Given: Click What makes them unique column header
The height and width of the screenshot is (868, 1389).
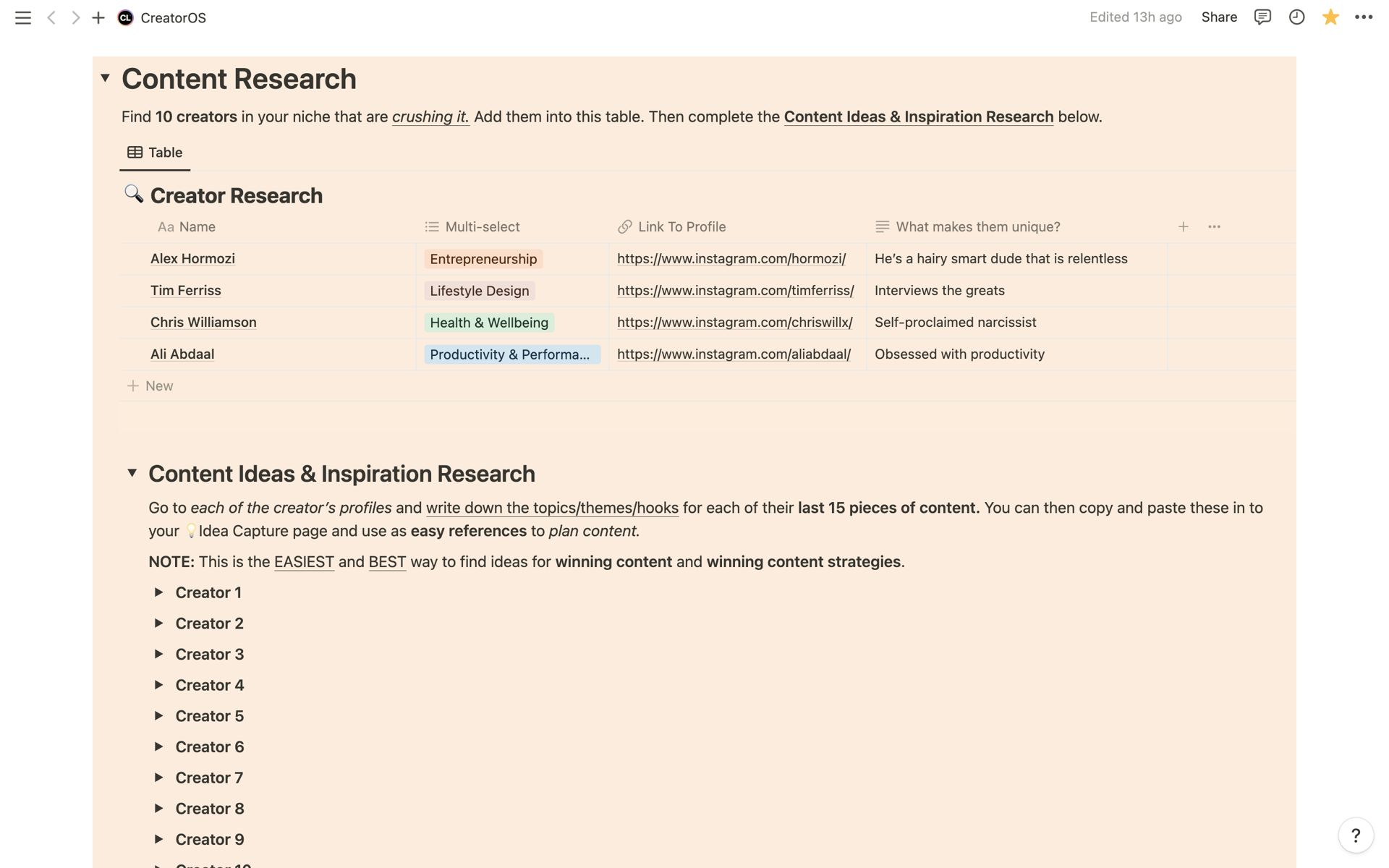Looking at the screenshot, I should click(x=967, y=226).
